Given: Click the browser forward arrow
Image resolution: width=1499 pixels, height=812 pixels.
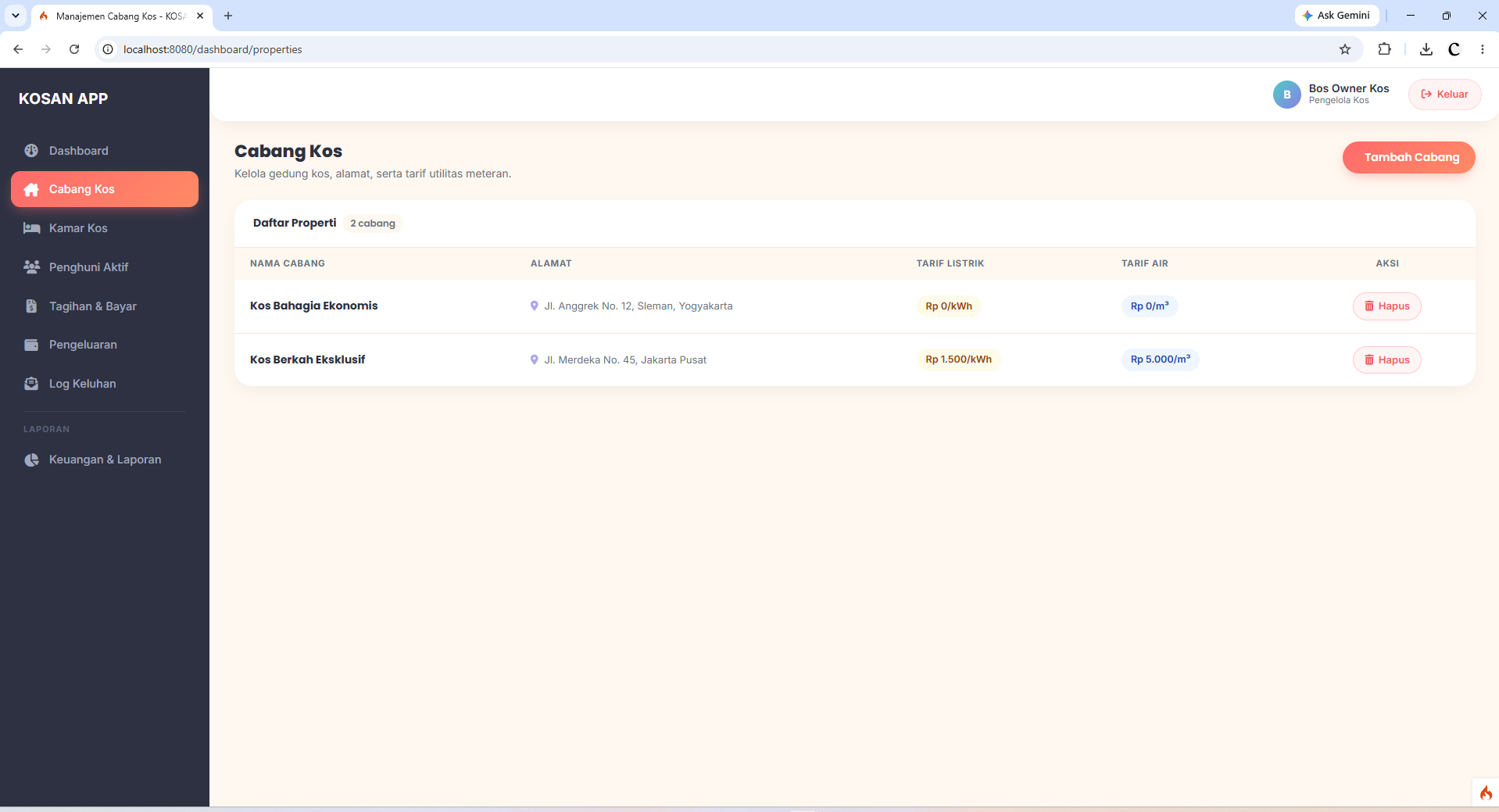Looking at the screenshot, I should pos(46,49).
